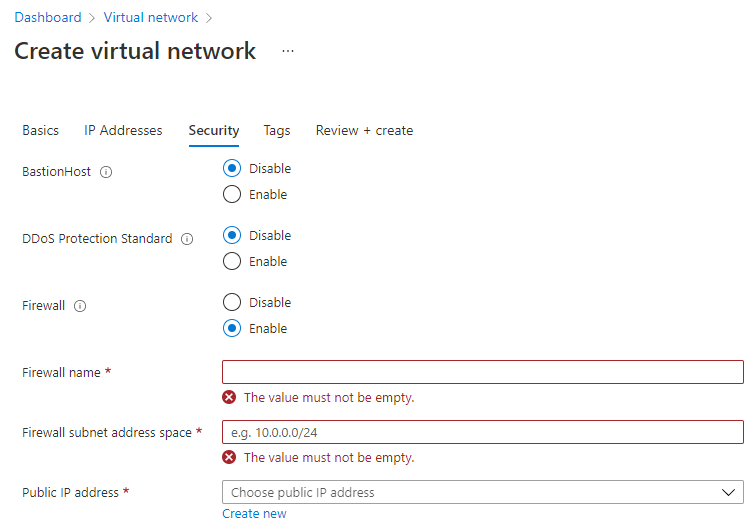Switch to the Basics tab
Image resolution: width=748 pixels, height=523 pixels.
pos(41,130)
